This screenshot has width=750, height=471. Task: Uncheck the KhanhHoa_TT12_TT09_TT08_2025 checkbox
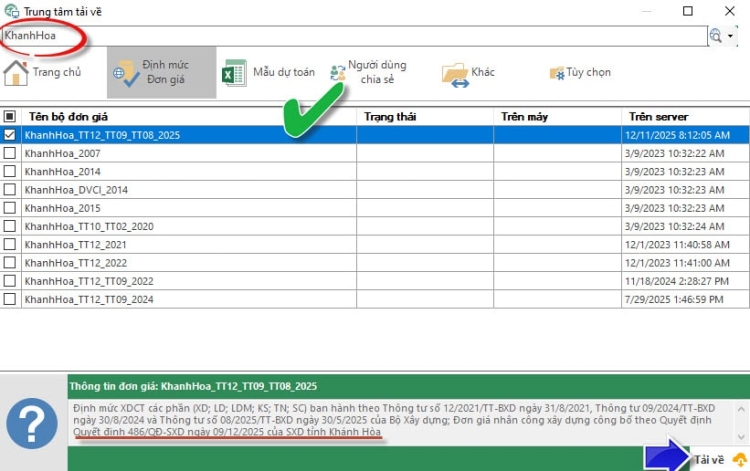point(10,134)
